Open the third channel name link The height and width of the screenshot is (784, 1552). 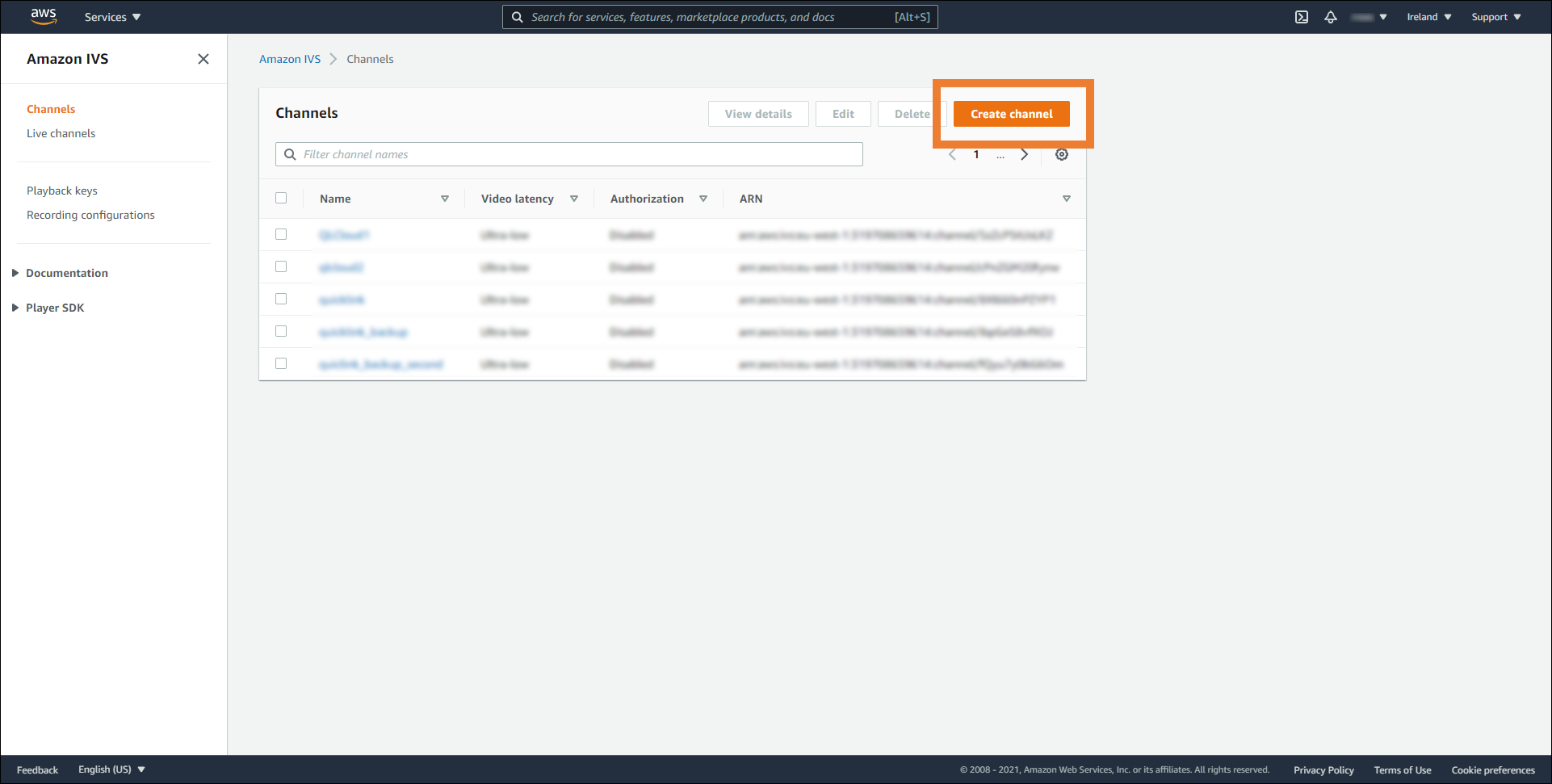point(342,300)
